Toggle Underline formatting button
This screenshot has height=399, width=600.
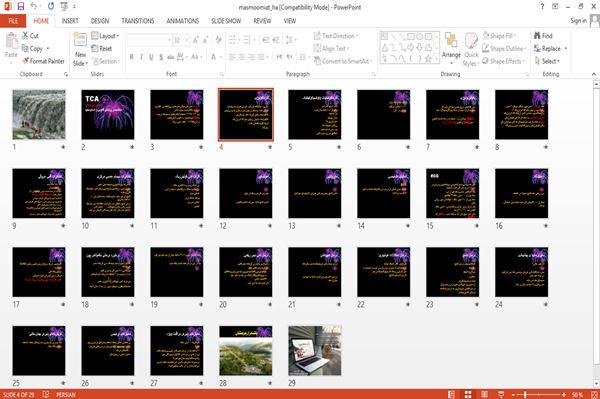pos(151,57)
